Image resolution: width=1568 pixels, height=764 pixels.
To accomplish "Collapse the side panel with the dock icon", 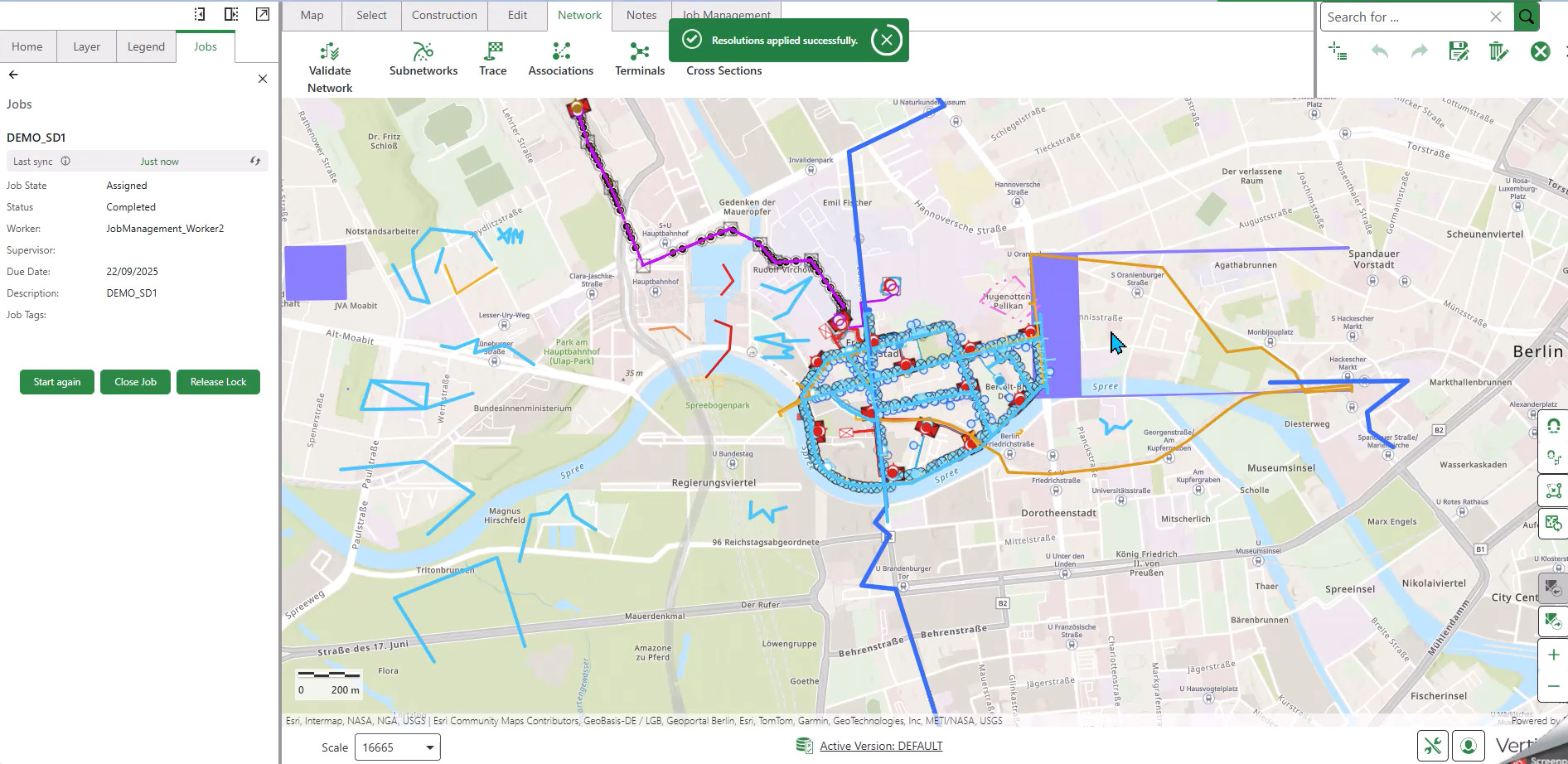I will [199, 14].
